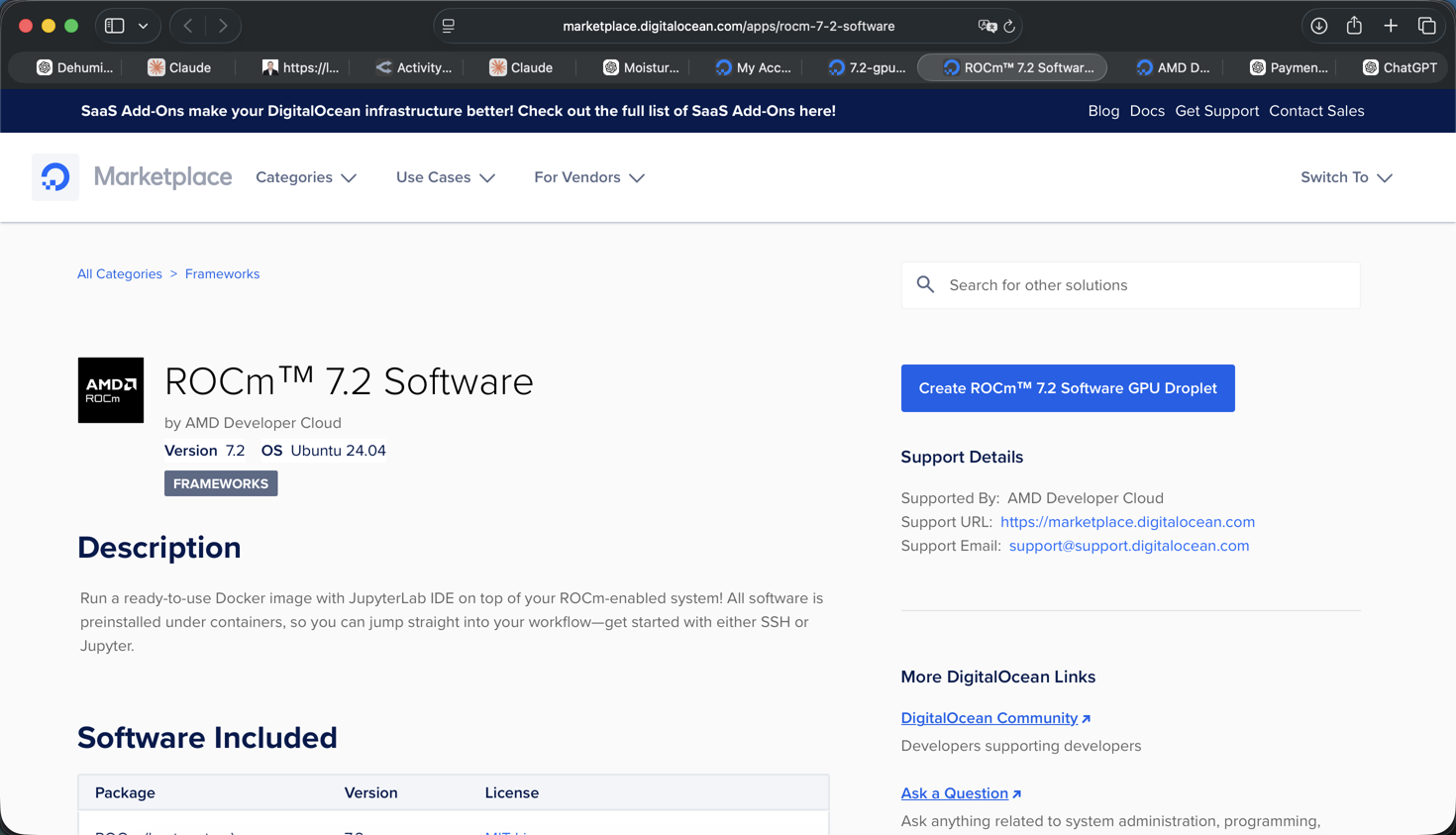Expand the Categories dropdown menu

pyautogui.click(x=306, y=177)
